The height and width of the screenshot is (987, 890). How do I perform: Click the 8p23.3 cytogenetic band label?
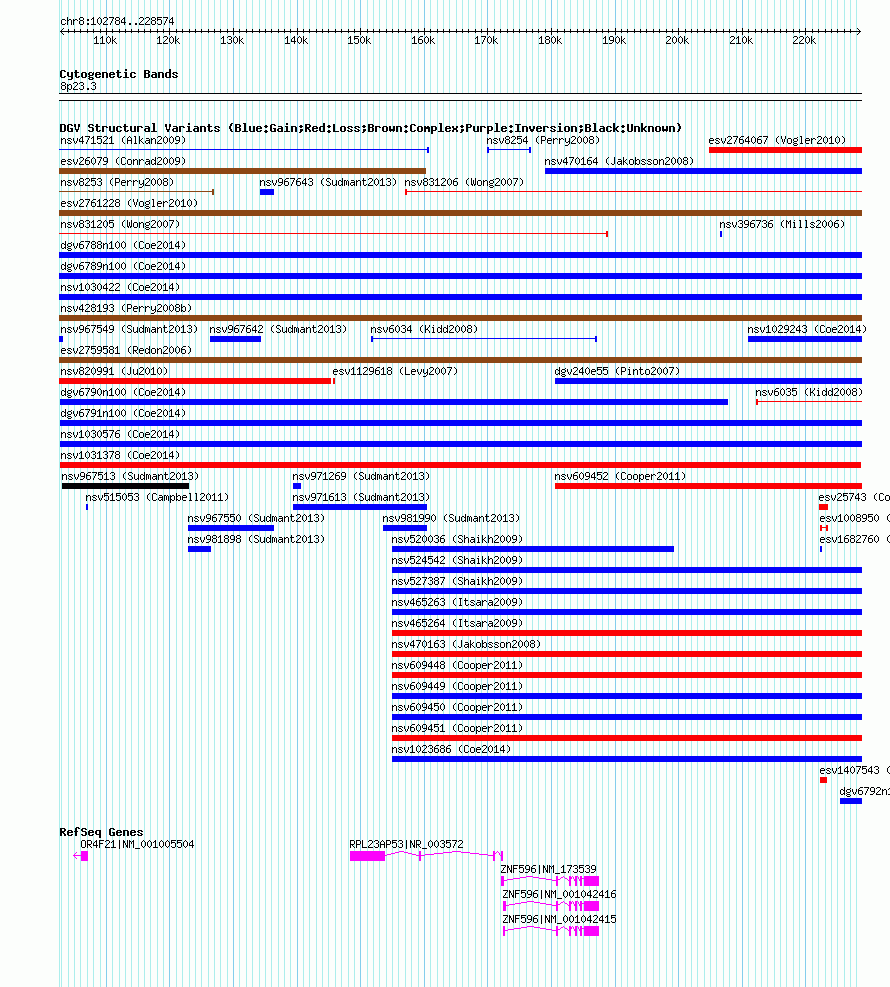pos(78,86)
